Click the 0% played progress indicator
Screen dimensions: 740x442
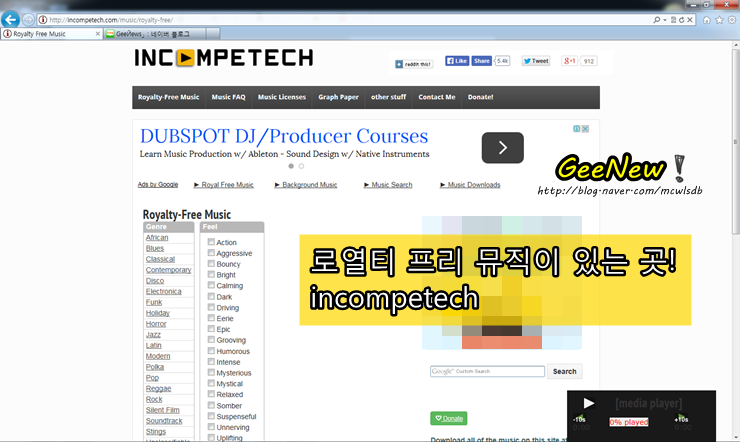[629, 422]
